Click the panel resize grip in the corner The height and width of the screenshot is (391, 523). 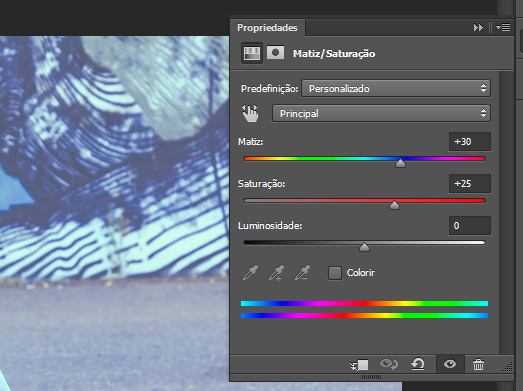508,367
